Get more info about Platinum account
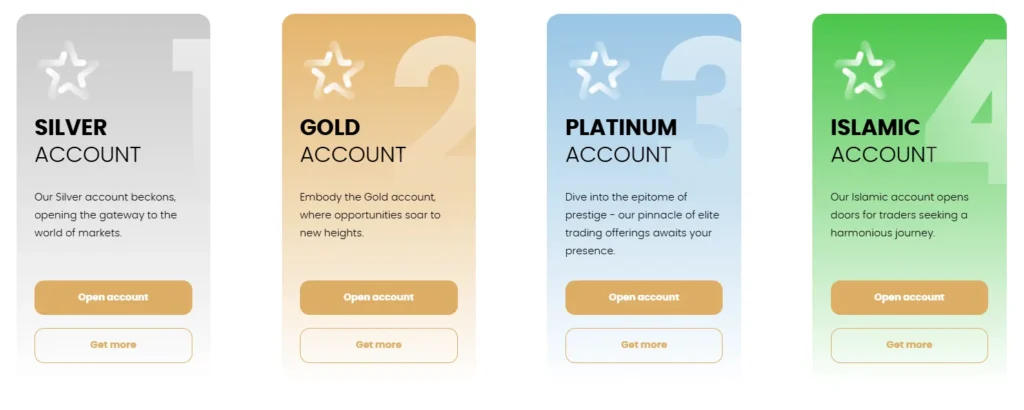 click(x=643, y=345)
